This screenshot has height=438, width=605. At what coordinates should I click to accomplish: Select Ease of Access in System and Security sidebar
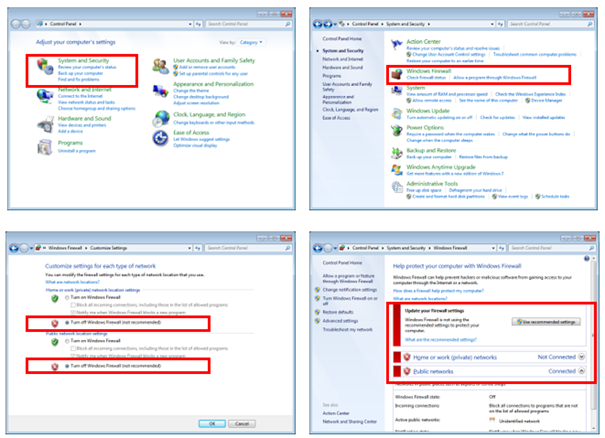pyautogui.click(x=336, y=118)
